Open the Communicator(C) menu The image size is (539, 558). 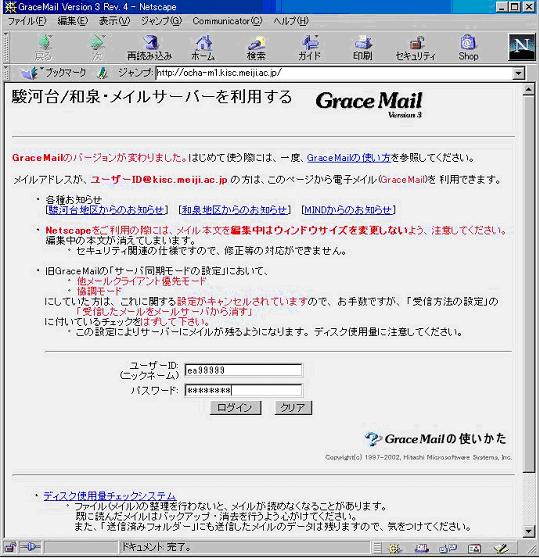pos(227,21)
